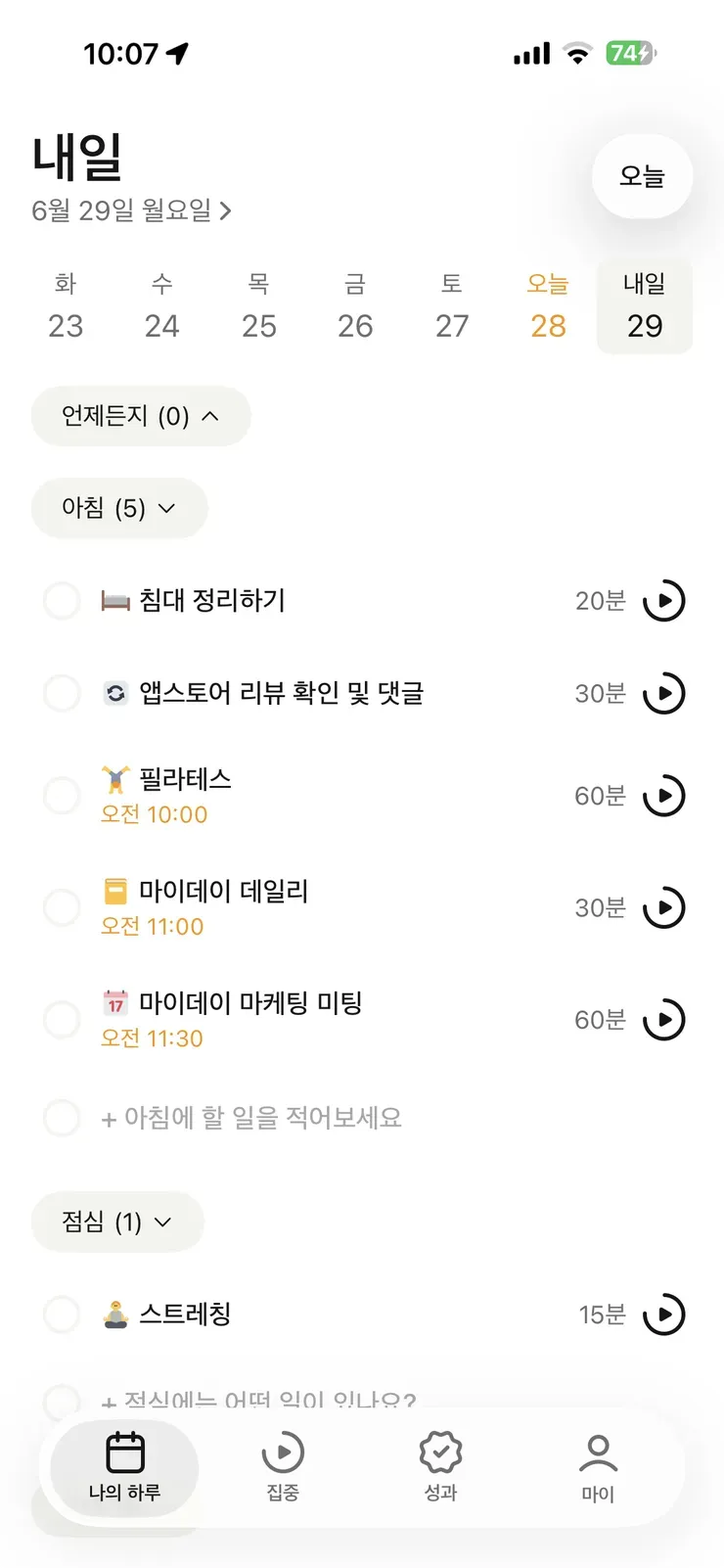The height and width of the screenshot is (1568, 724).
Task: Add a task in 아침에 할 일을 적어보세요 field
Action: pyautogui.click(x=252, y=1118)
